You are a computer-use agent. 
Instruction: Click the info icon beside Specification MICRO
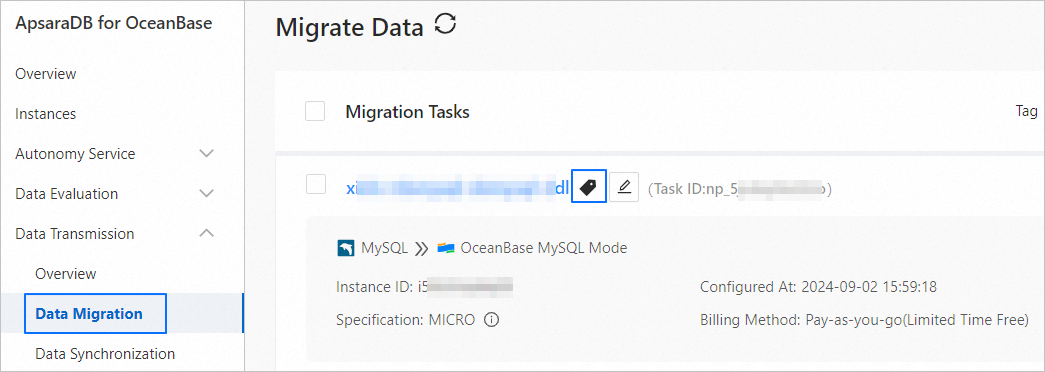[x=492, y=320]
